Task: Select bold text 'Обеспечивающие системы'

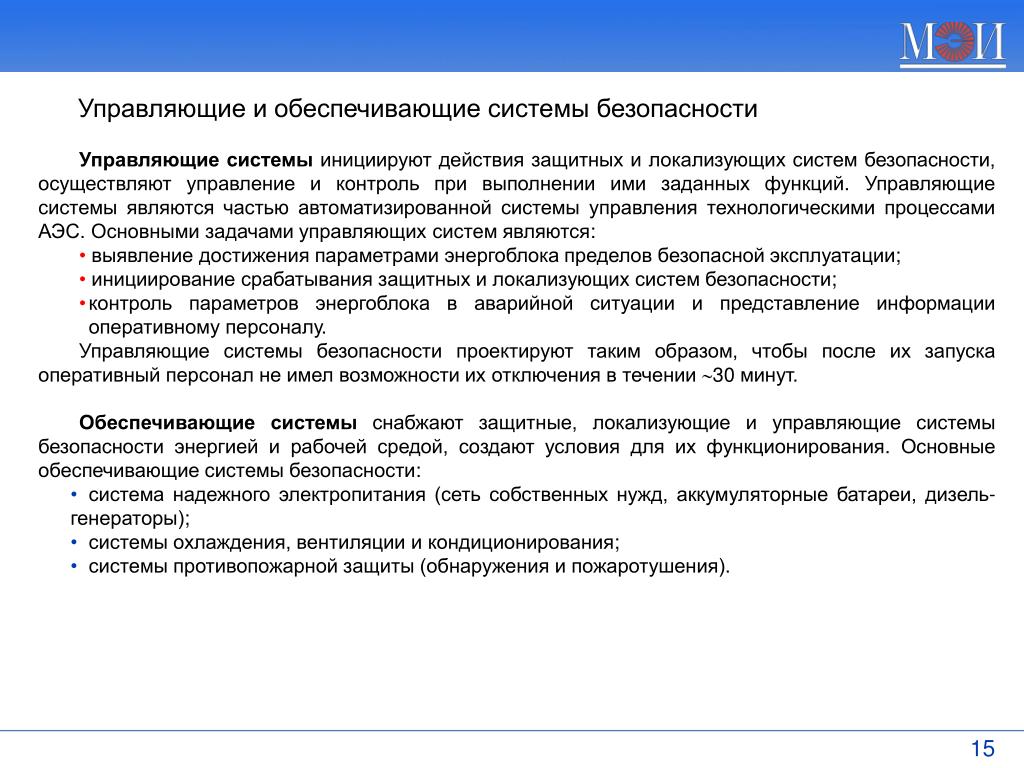Action: (x=218, y=423)
